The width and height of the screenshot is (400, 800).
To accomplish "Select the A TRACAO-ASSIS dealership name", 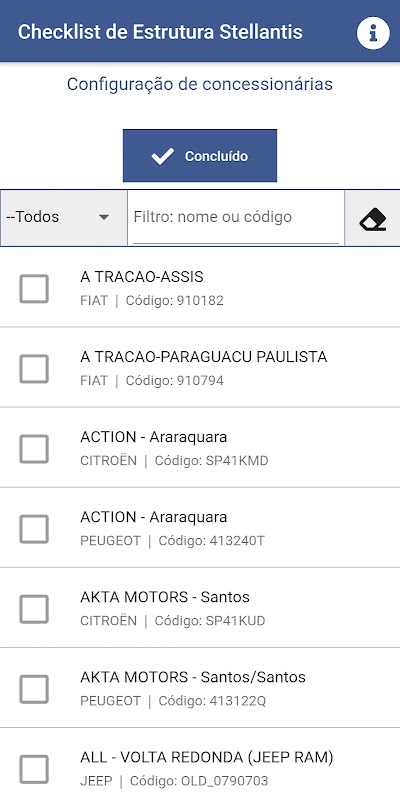I will [142, 277].
